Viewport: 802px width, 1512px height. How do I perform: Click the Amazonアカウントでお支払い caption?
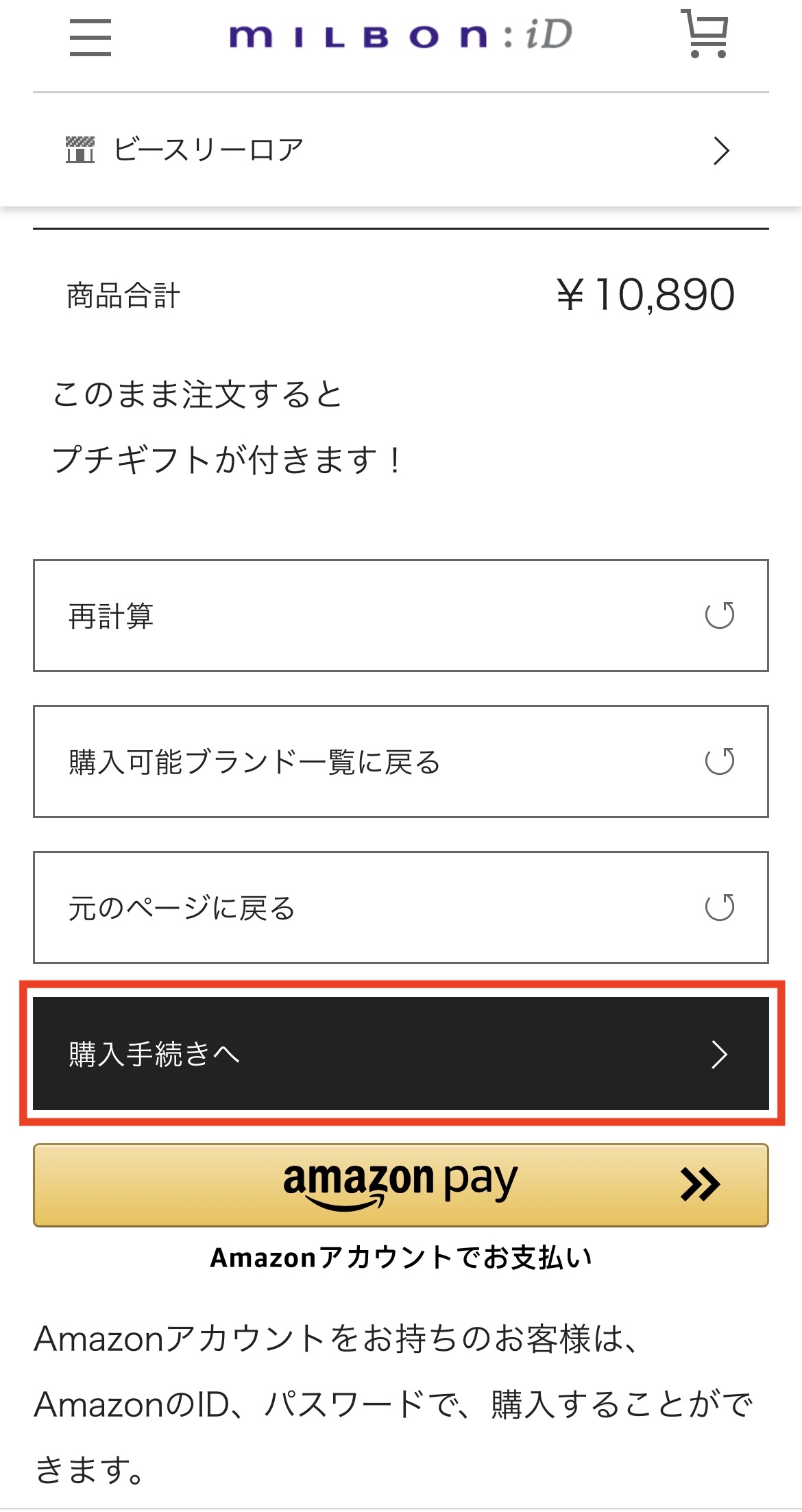tap(401, 1258)
